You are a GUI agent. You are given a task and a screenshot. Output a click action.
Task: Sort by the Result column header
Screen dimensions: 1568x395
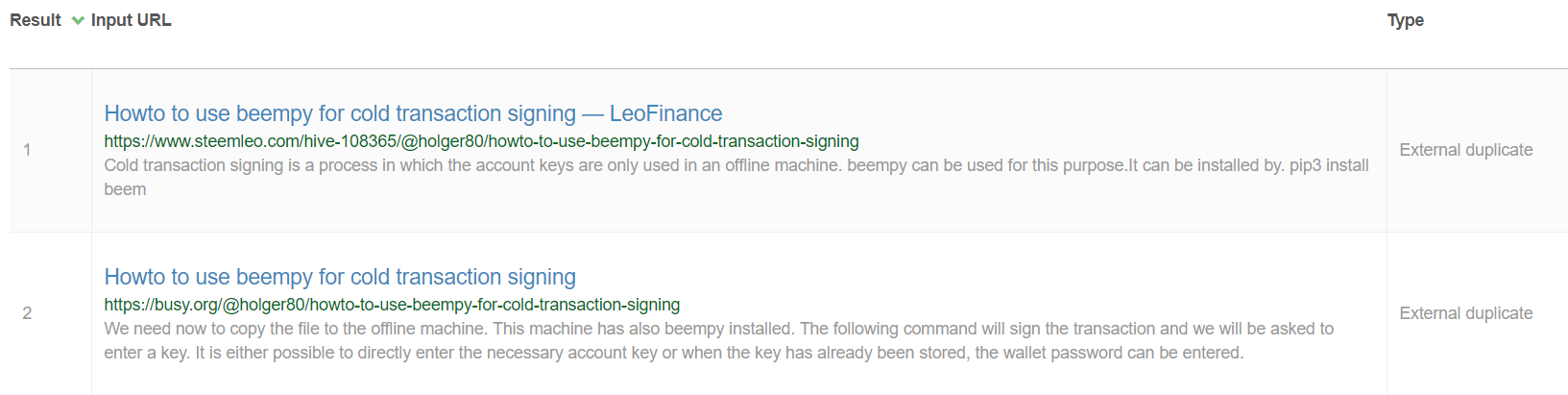[36, 20]
